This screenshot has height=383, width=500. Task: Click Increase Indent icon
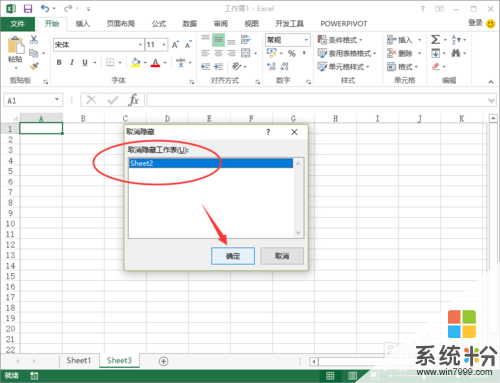click(218, 67)
